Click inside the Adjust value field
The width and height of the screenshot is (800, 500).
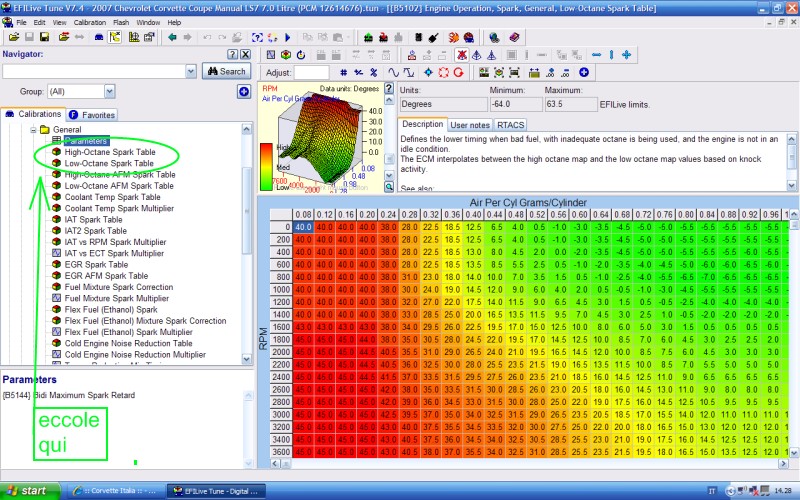point(312,72)
